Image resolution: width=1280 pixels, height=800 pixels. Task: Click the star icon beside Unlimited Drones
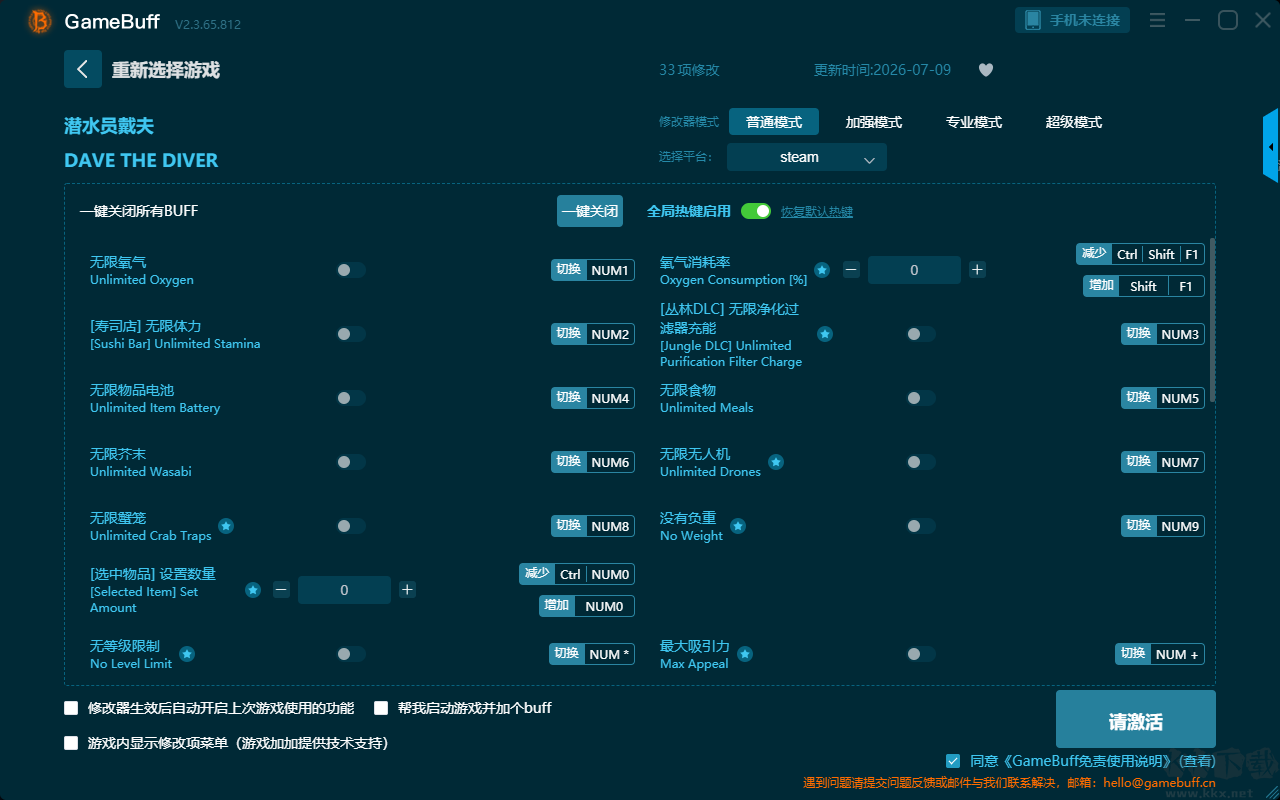776,462
